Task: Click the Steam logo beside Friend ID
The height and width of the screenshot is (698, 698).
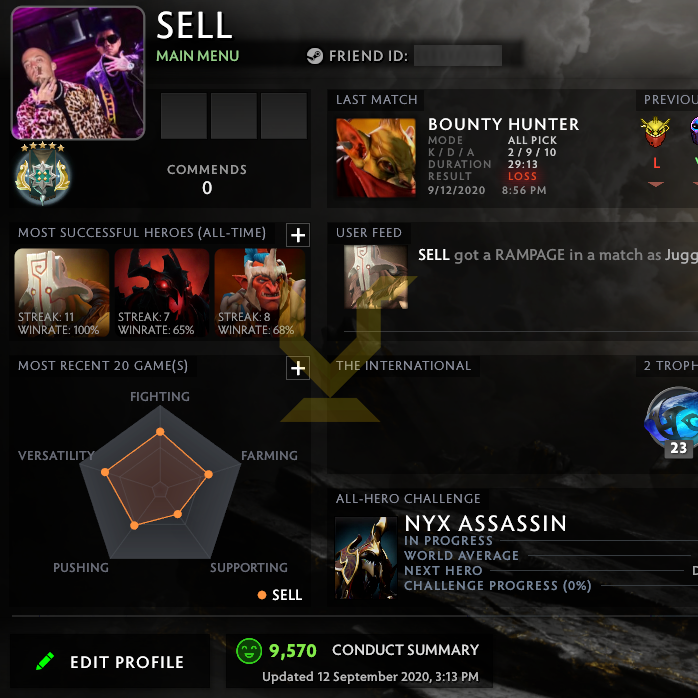Action: click(x=315, y=56)
